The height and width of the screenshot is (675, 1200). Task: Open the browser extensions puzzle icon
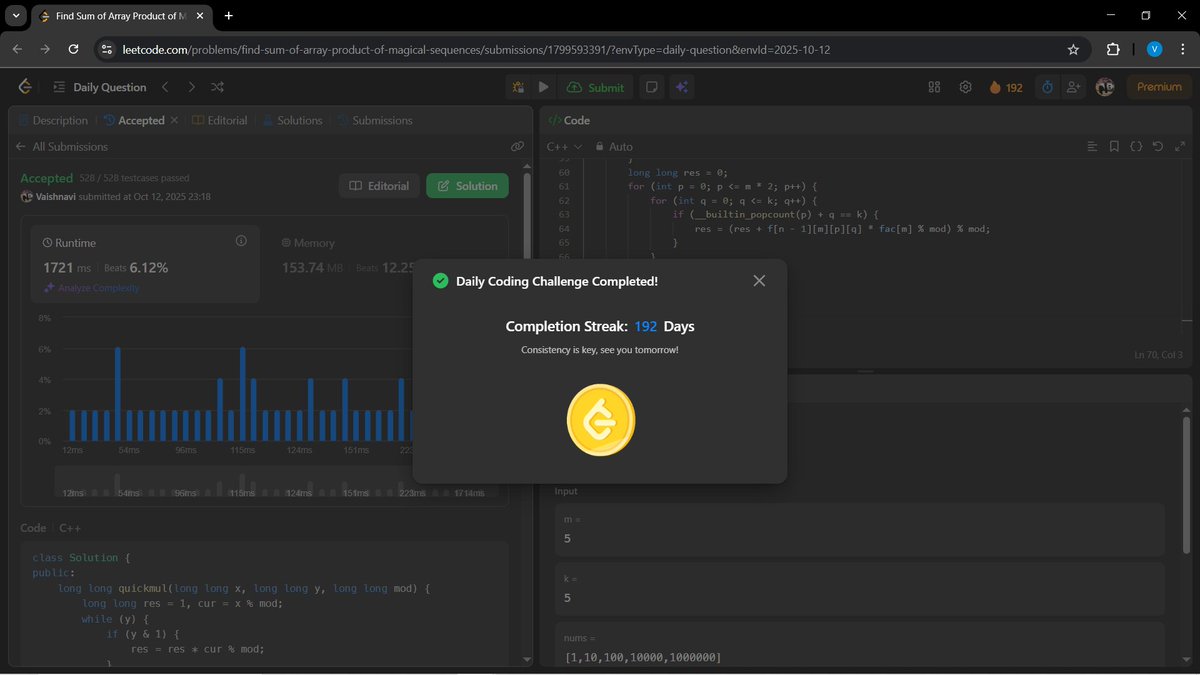pyautogui.click(x=1112, y=49)
